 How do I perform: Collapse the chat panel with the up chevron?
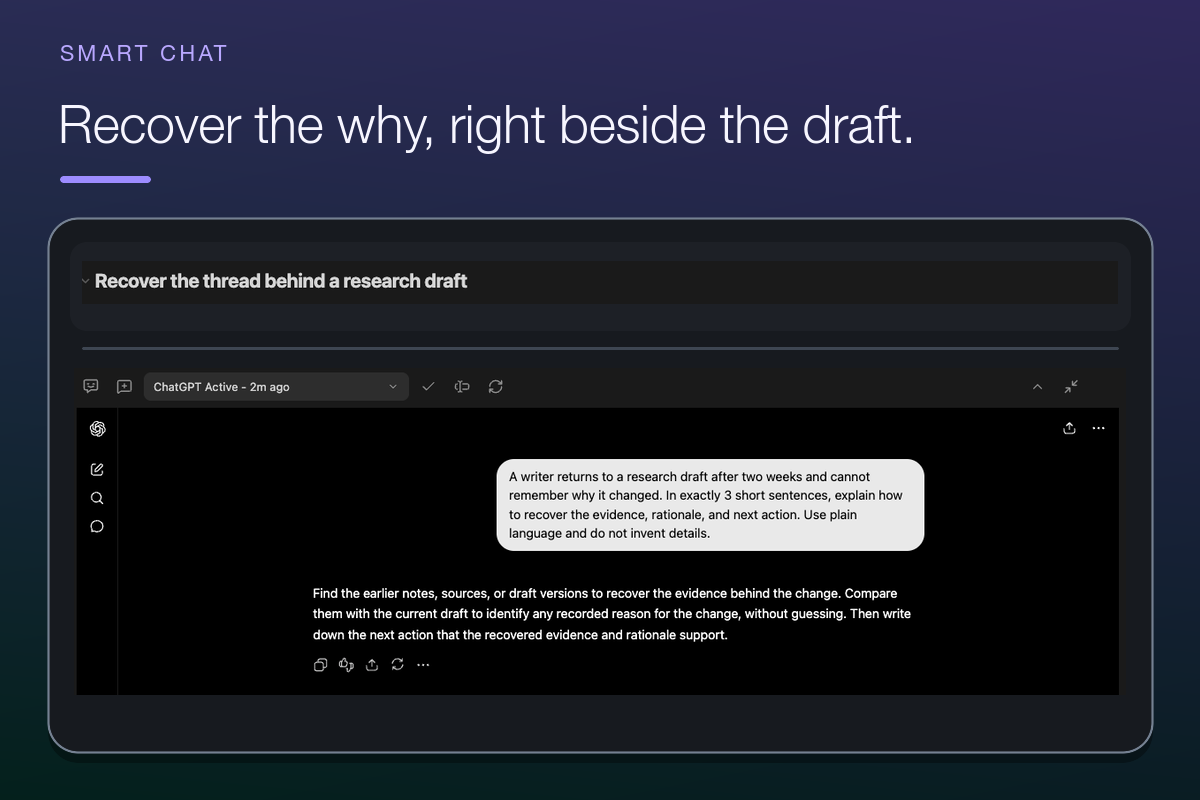[x=1037, y=387]
